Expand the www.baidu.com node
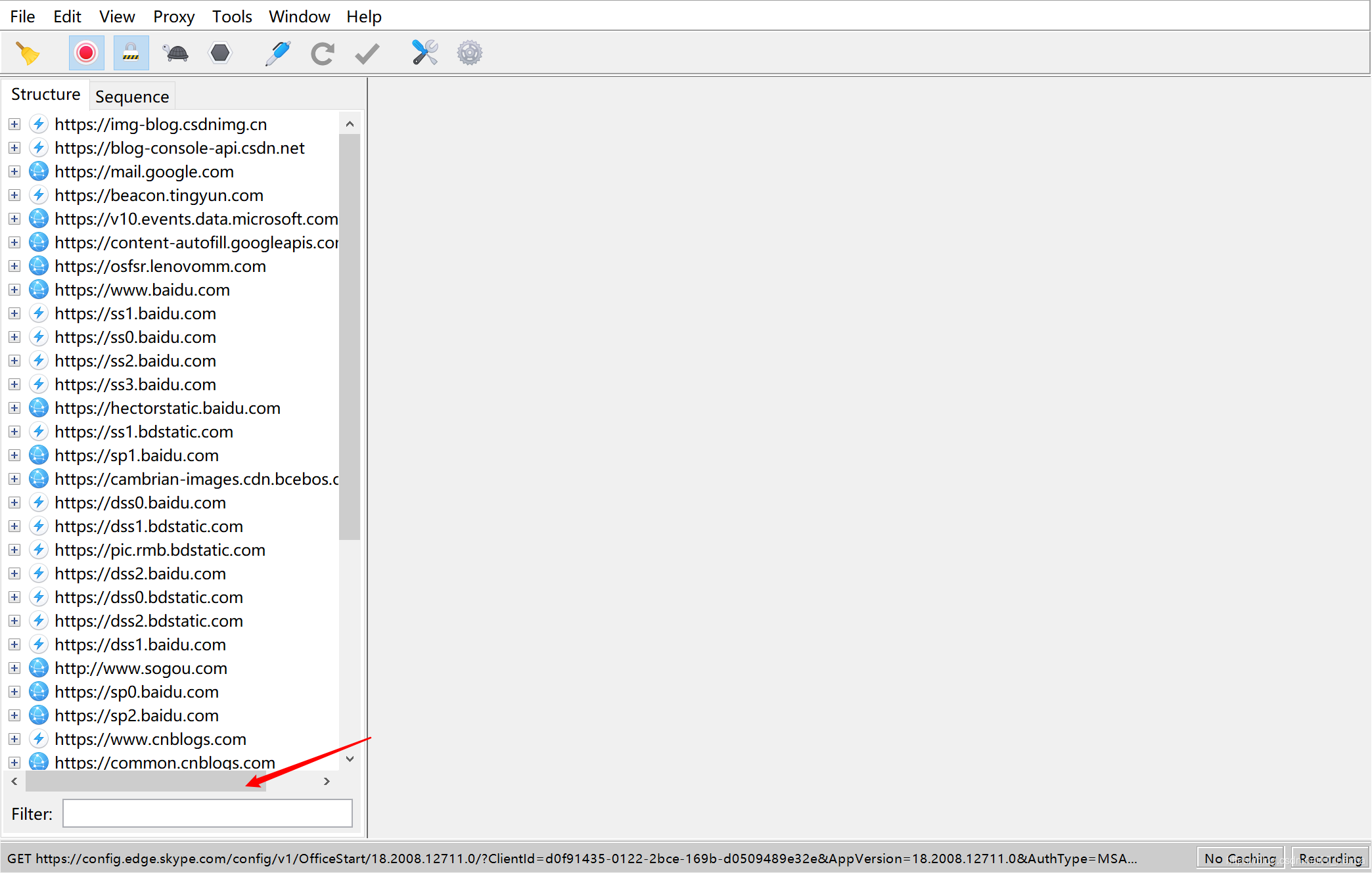This screenshot has width=1372, height=873. (x=14, y=290)
